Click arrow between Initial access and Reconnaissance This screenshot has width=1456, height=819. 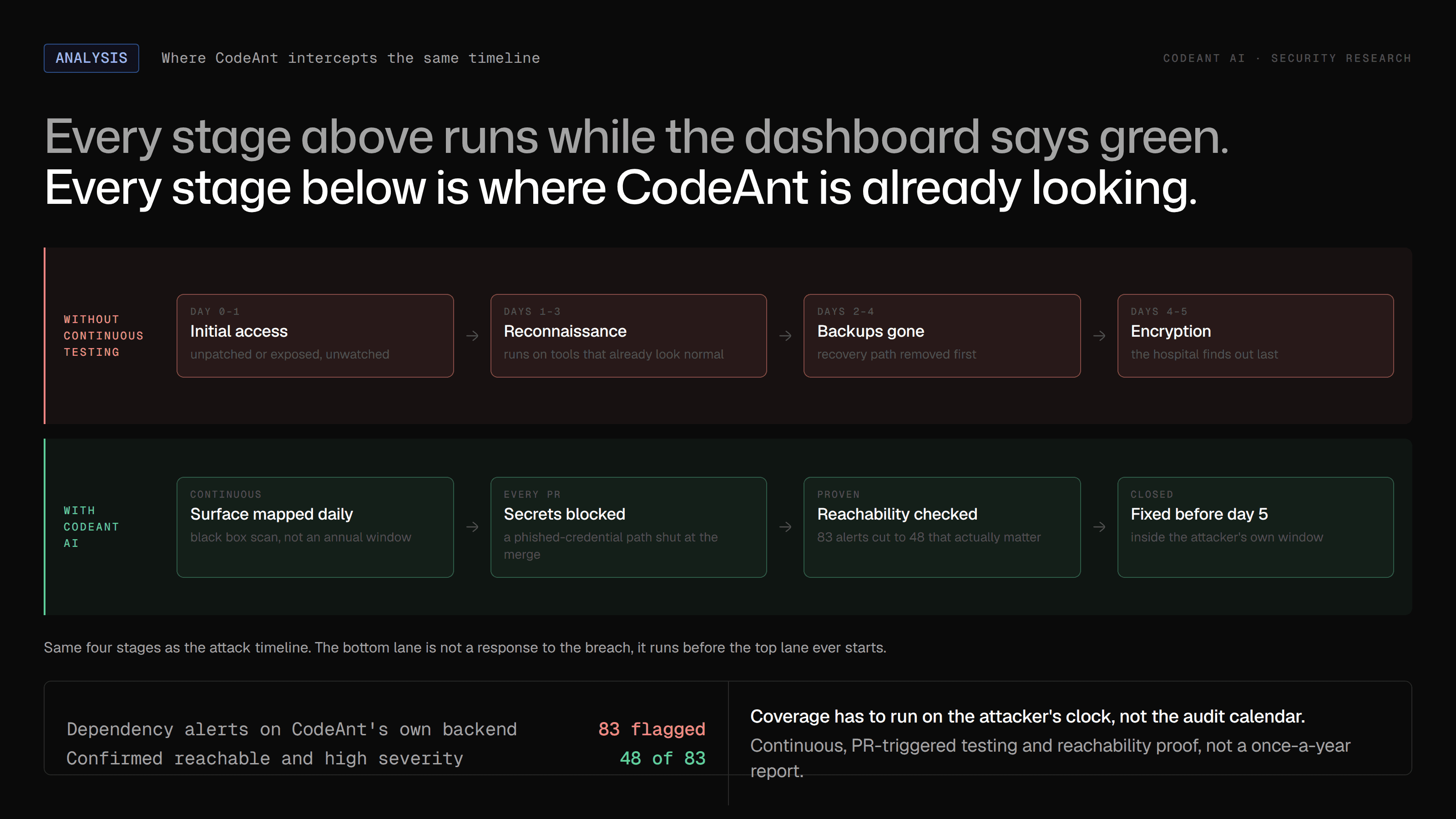(x=472, y=336)
